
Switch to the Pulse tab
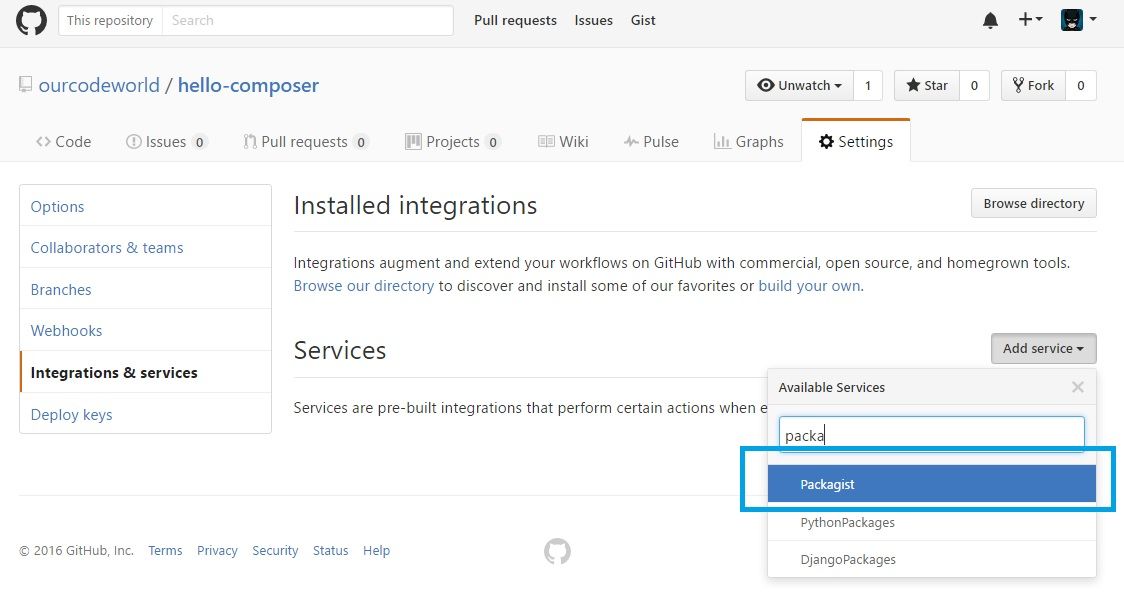coord(650,142)
